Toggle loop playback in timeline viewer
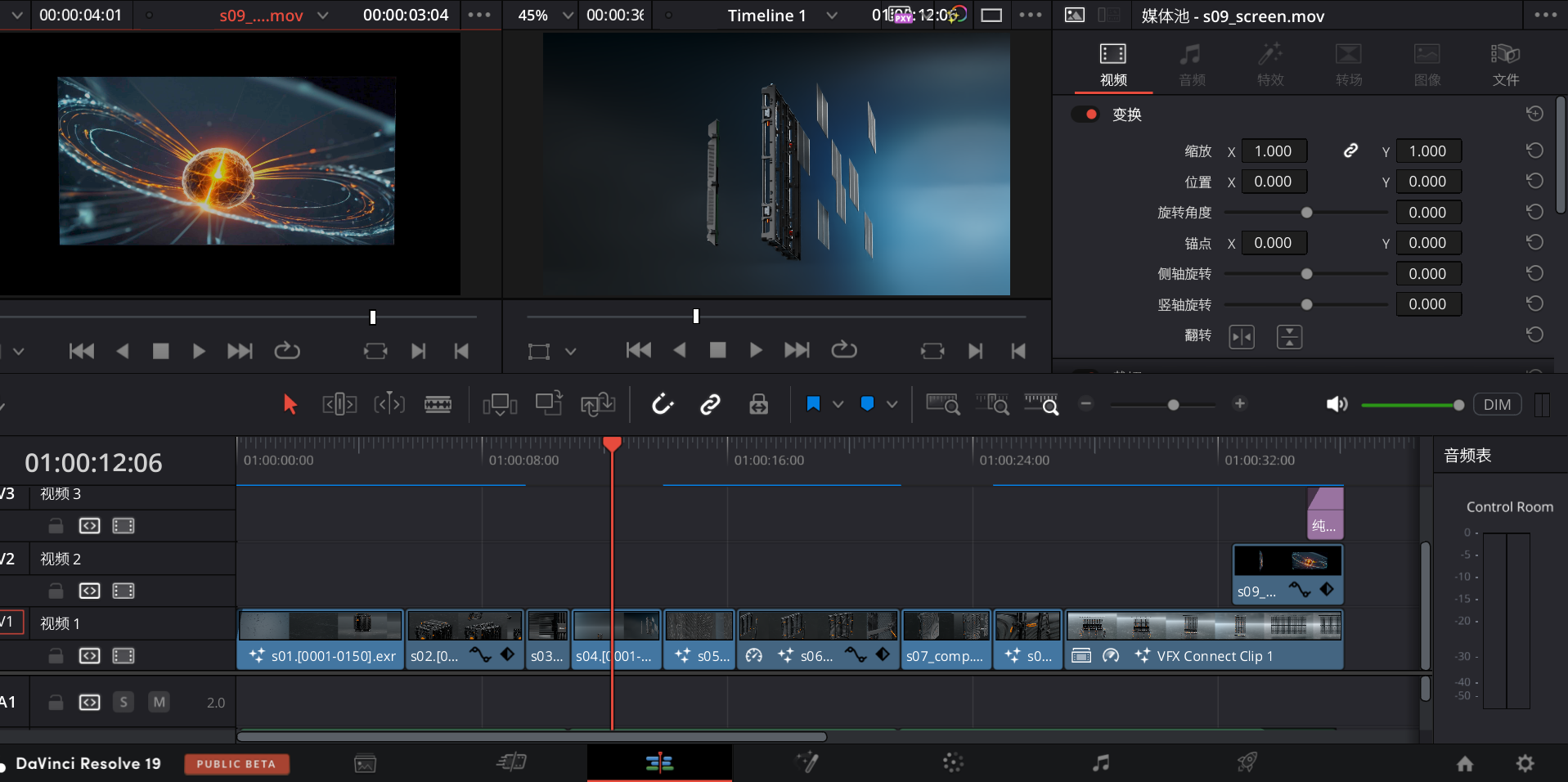1568x782 pixels. point(844,350)
